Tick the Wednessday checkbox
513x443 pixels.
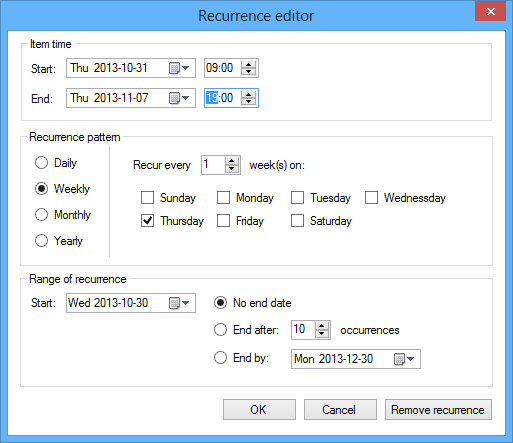pos(371,198)
